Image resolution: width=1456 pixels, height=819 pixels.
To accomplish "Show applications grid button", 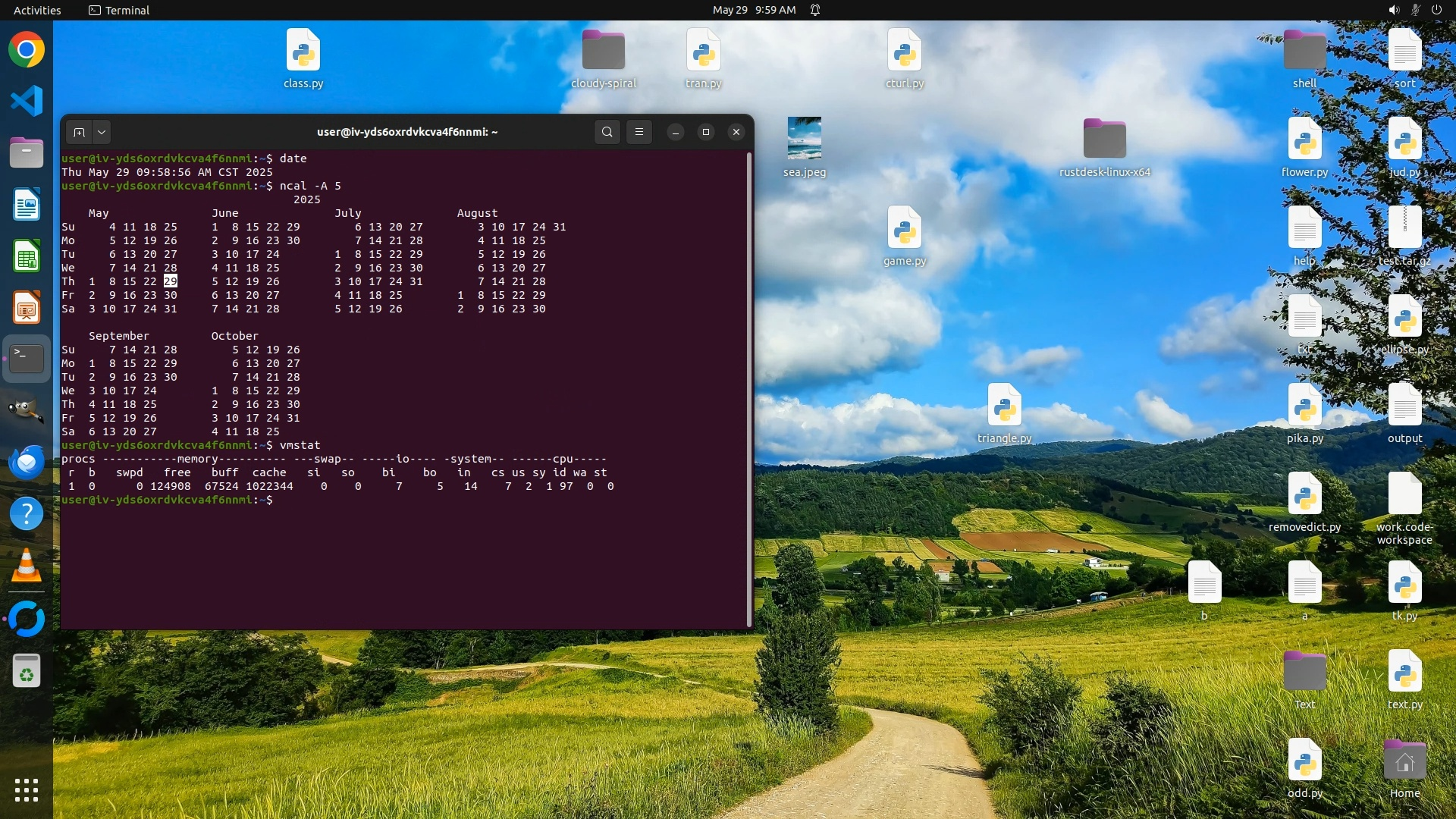I will [x=27, y=789].
